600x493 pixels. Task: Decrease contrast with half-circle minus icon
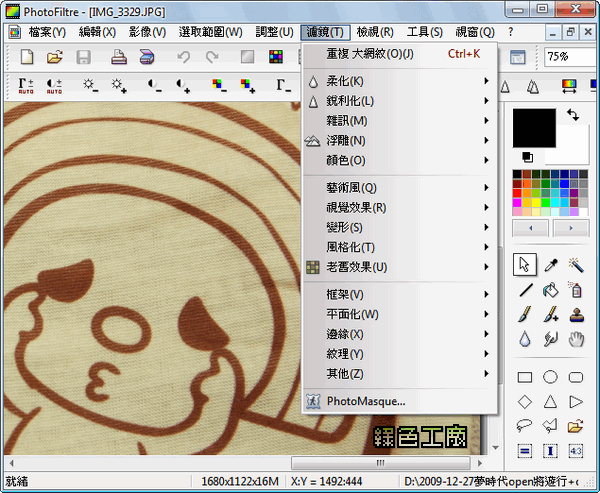coord(155,85)
